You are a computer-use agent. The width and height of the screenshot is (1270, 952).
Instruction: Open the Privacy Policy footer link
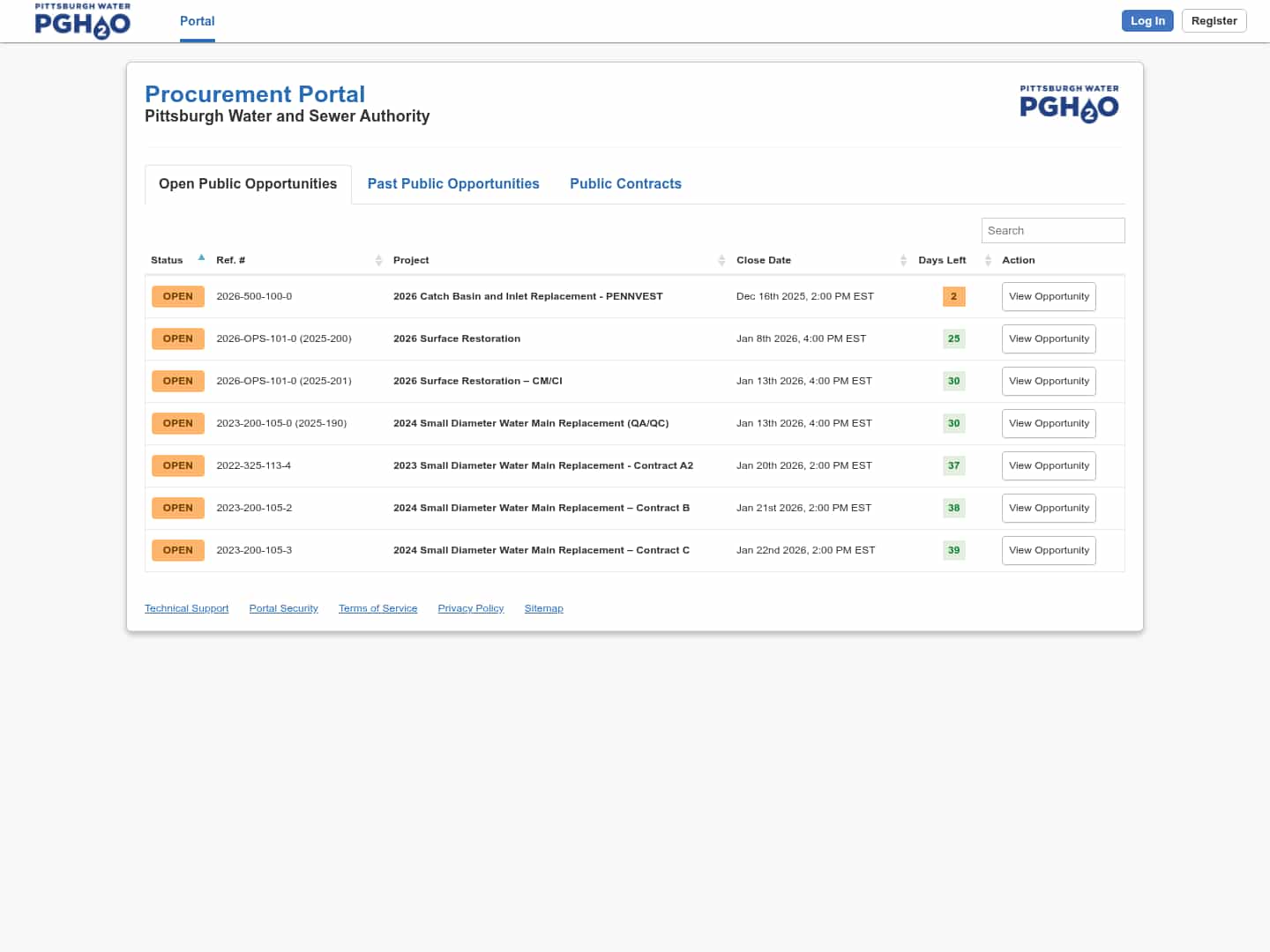[470, 608]
